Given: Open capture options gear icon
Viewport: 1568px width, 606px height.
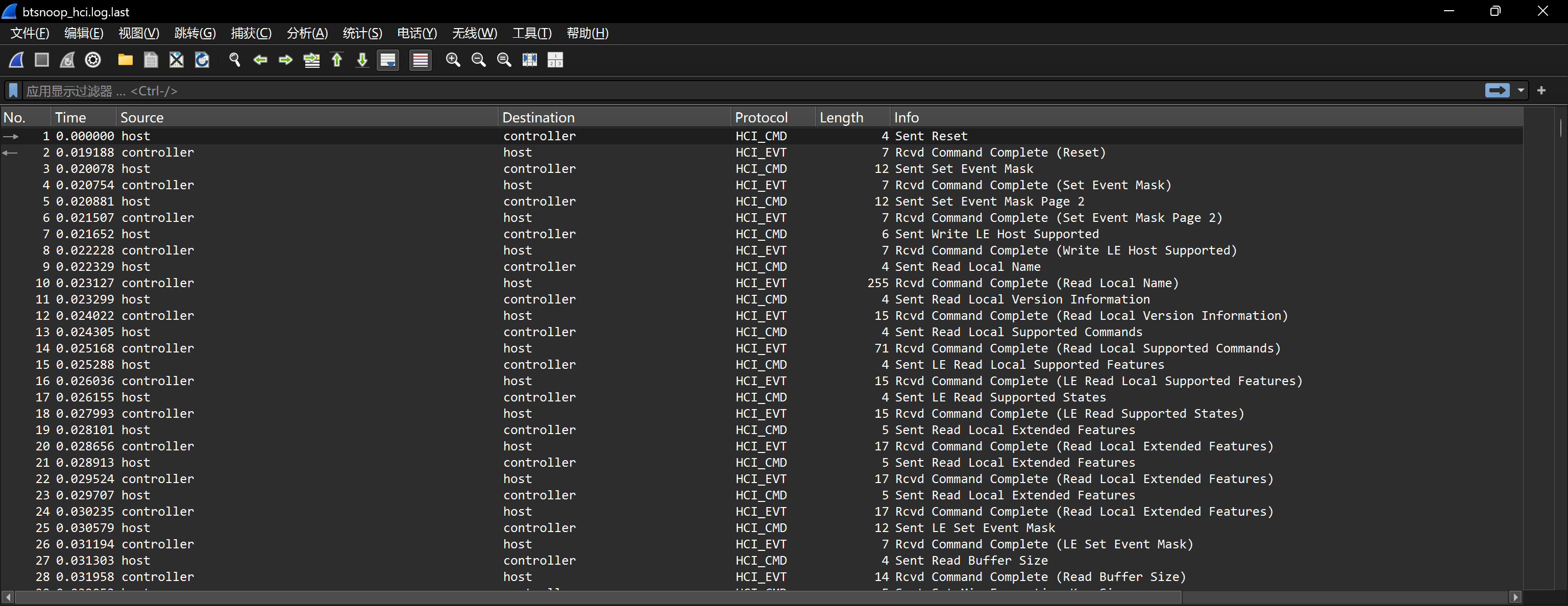Looking at the screenshot, I should 92,60.
